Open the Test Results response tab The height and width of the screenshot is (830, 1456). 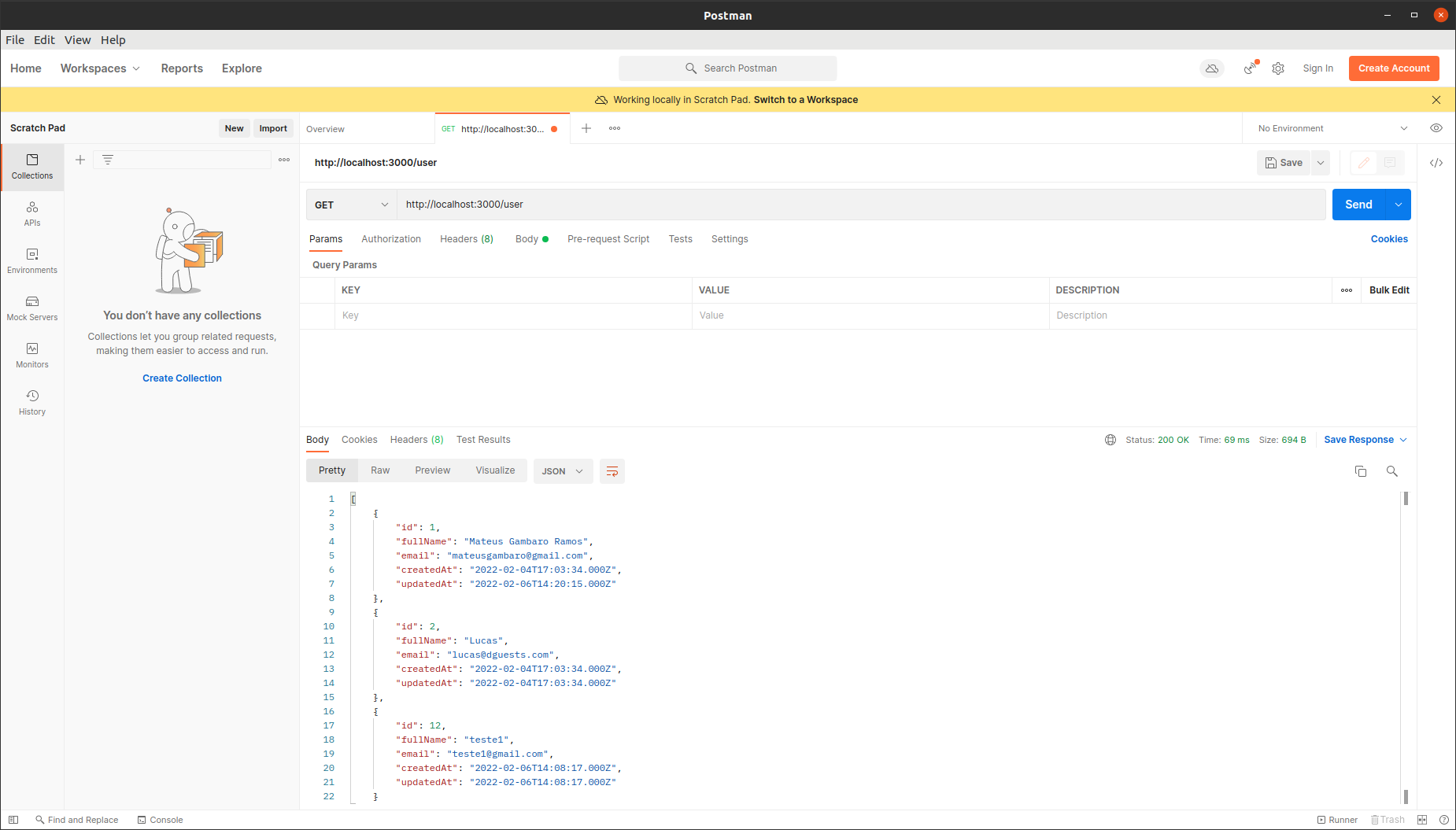(483, 440)
